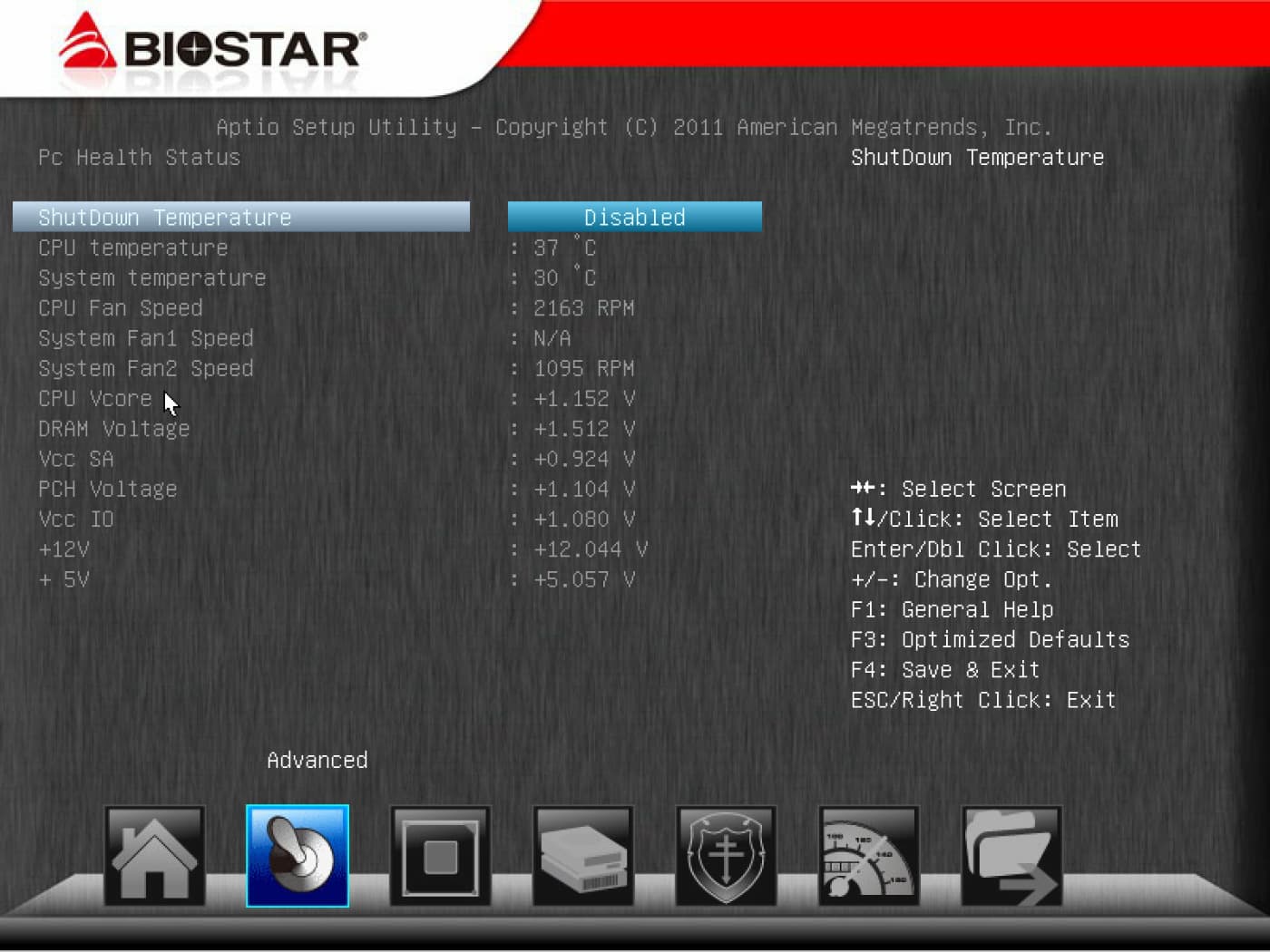Viewport: 1270px width, 952px height.
Task: Select the Advanced joystick icon
Action: (x=298, y=856)
